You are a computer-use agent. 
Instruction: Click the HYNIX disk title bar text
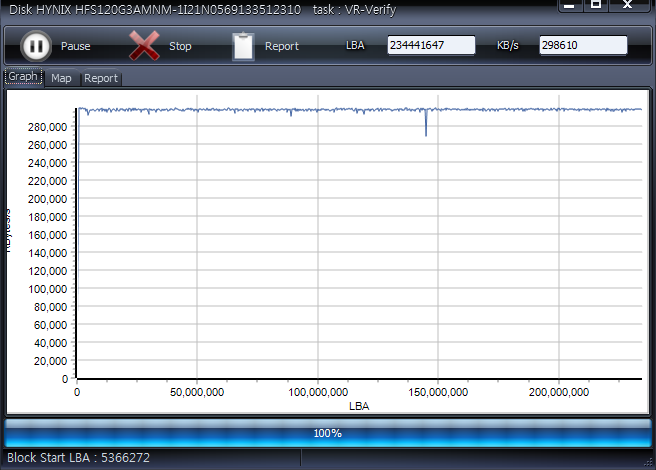pos(155,9)
